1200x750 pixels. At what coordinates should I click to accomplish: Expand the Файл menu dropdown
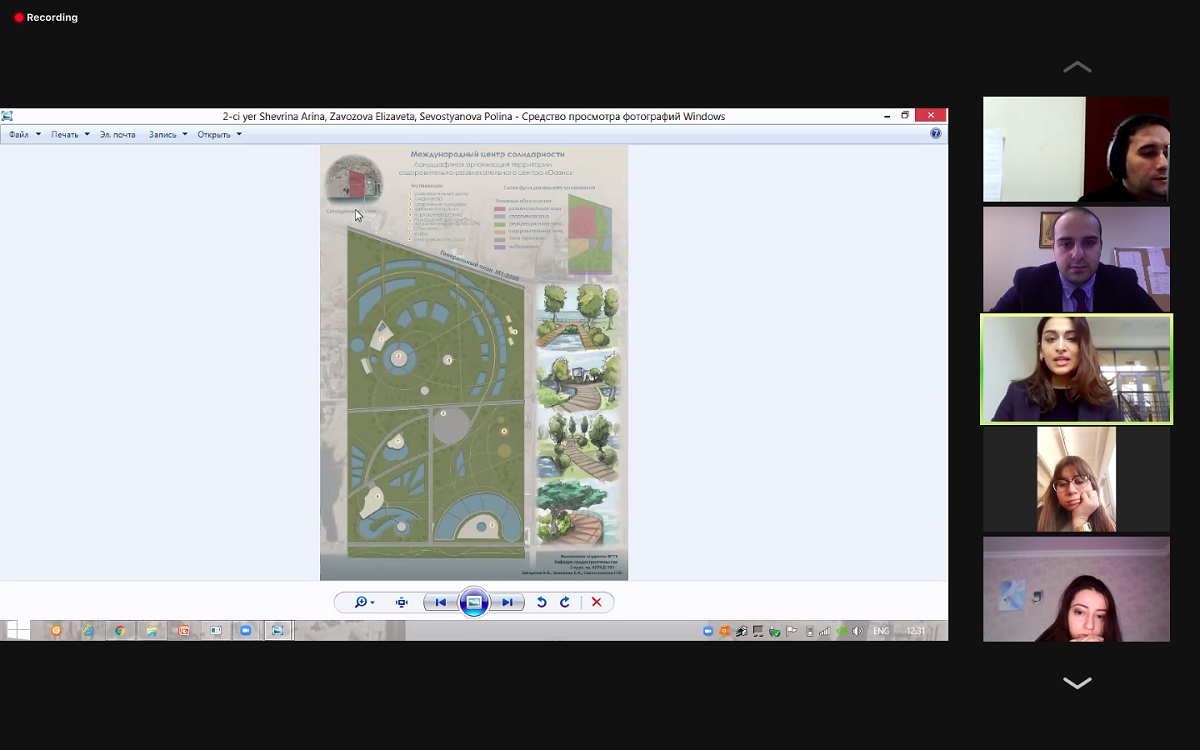25,134
